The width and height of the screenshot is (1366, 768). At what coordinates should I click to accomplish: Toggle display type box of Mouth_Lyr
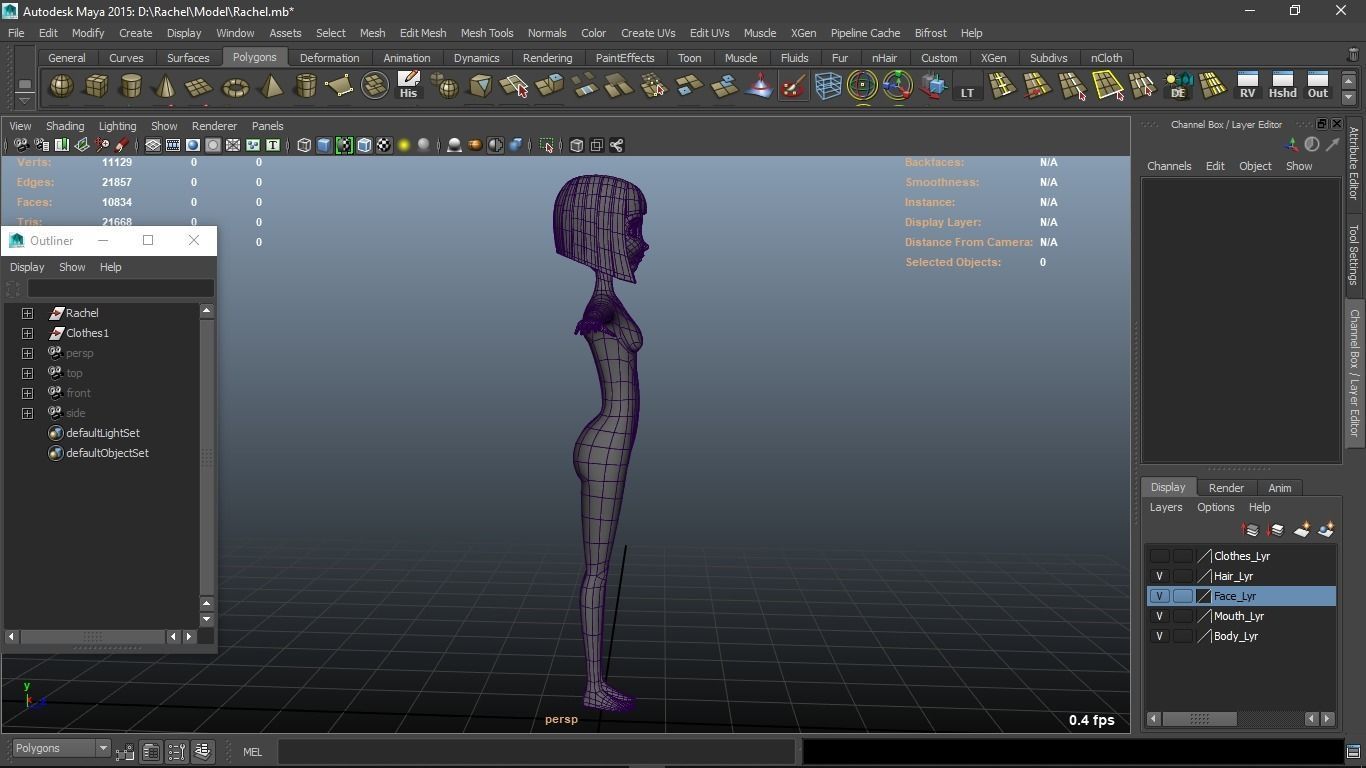(1183, 616)
